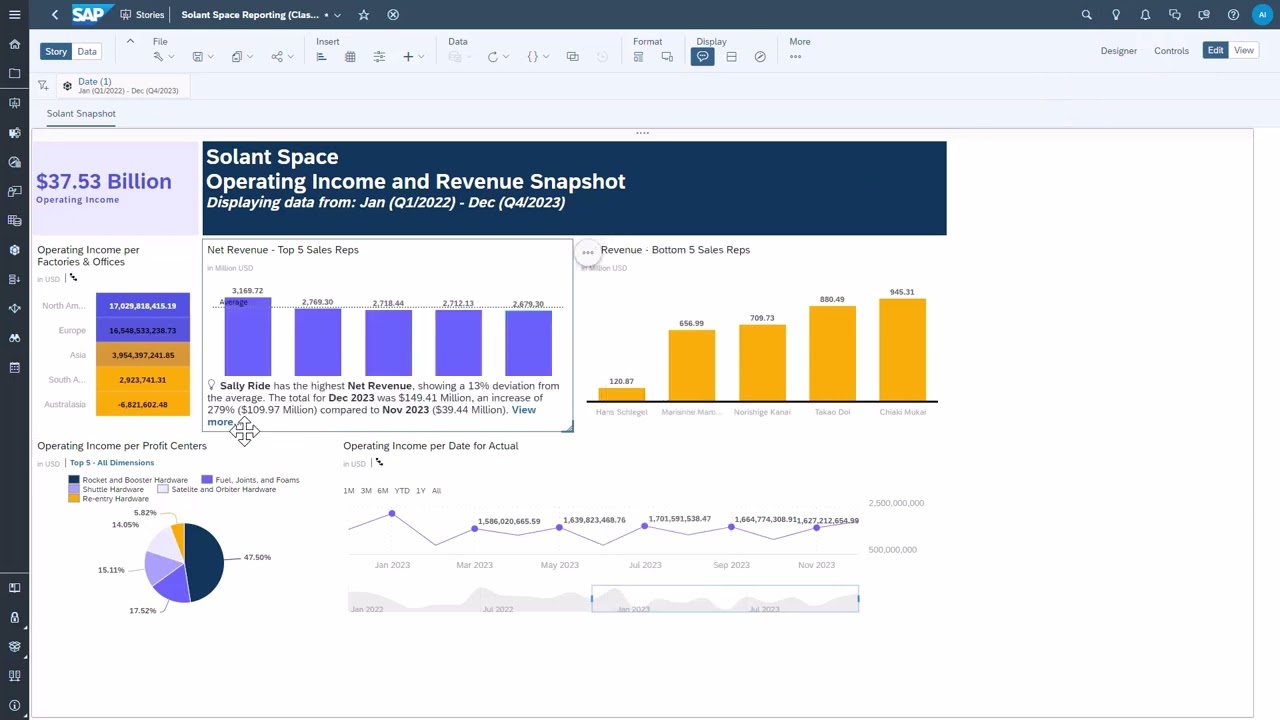This screenshot has width=1280, height=720.
Task: Click the responsive device preview icon
Action: pyautogui.click(x=667, y=57)
